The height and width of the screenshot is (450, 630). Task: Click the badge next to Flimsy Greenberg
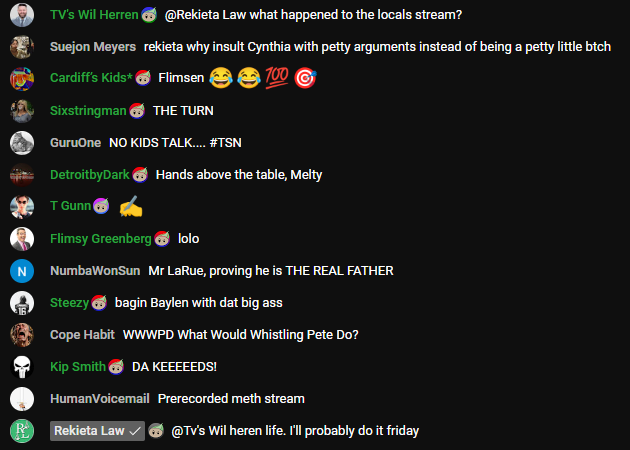tap(162, 239)
